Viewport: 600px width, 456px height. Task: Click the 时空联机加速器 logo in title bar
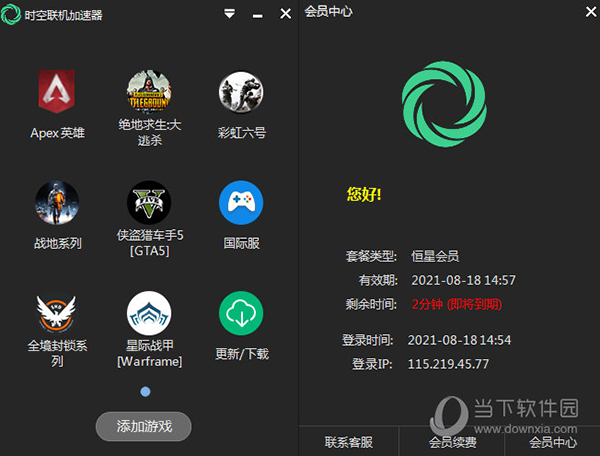tap(12, 14)
